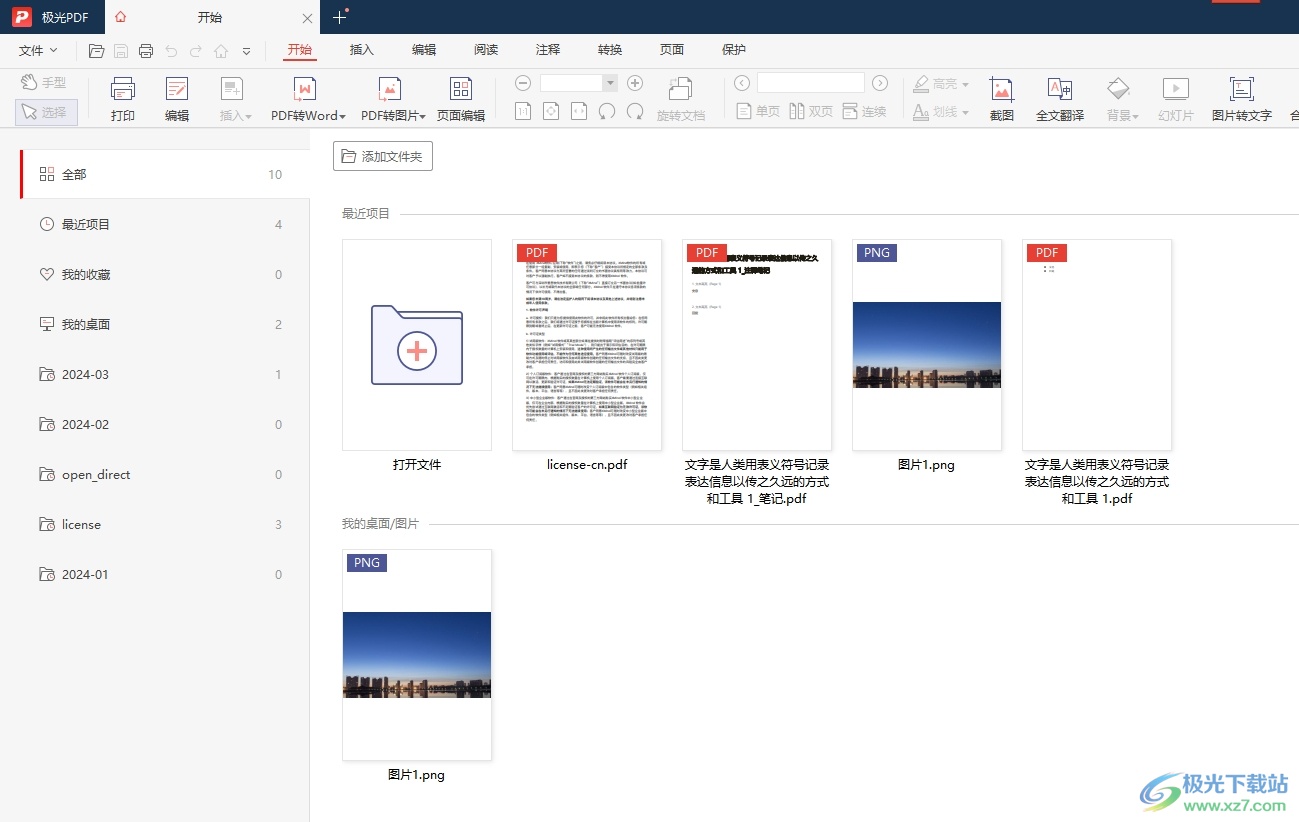Add a new tab with plus button
Screen dimensions: 1299x822
(340, 17)
